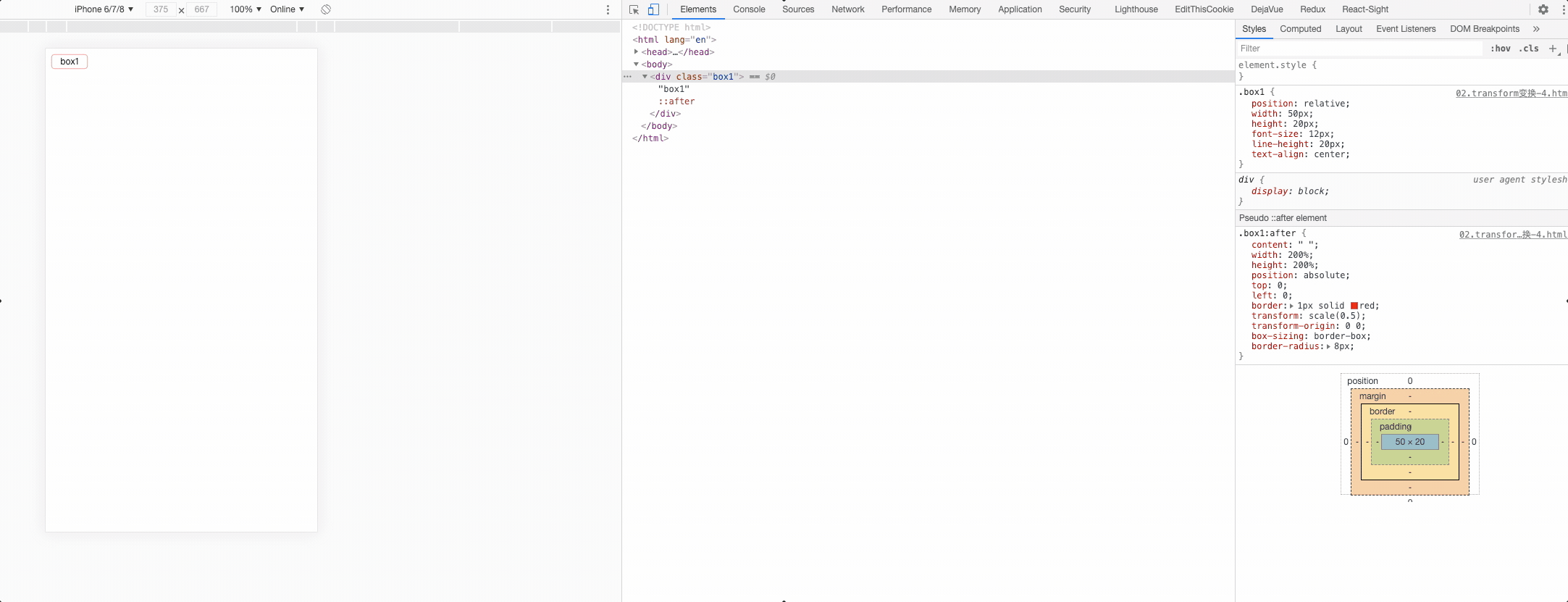Toggle the .cls class editor
Viewport: 1568px width, 602px height.
[x=1529, y=49]
